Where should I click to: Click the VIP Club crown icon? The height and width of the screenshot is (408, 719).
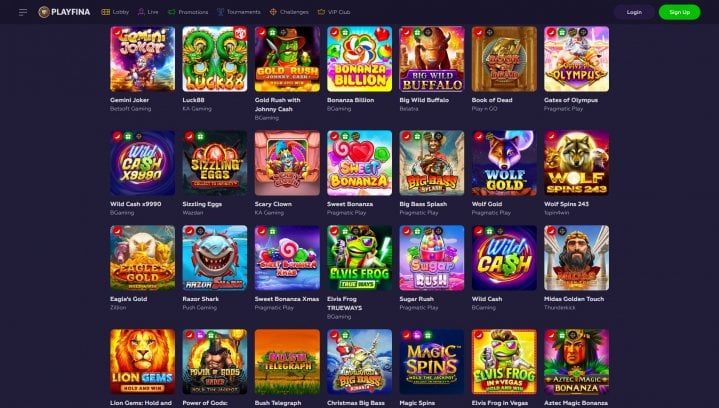coord(321,12)
